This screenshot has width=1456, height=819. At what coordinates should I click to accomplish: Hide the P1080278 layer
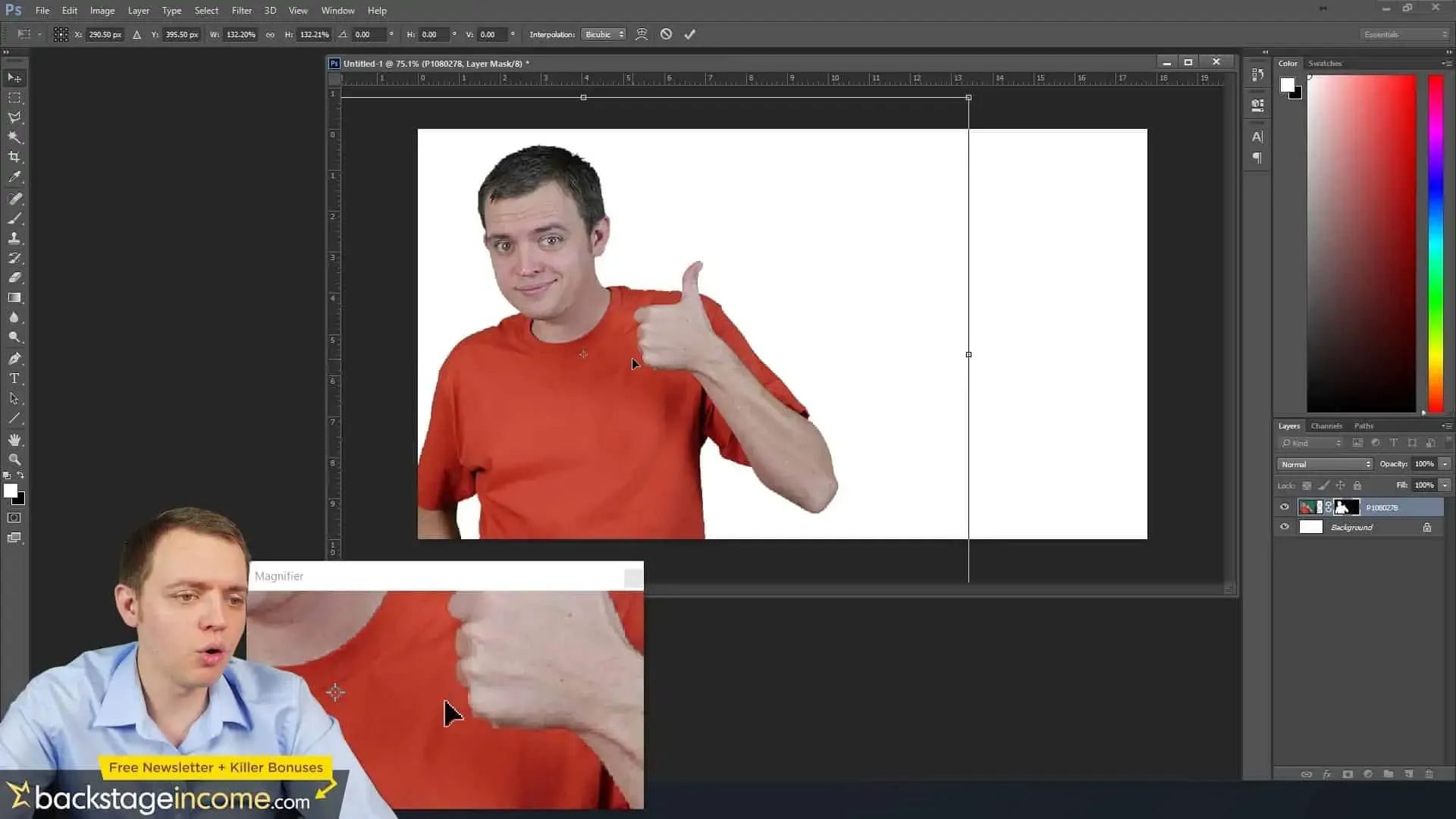(x=1284, y=507)
